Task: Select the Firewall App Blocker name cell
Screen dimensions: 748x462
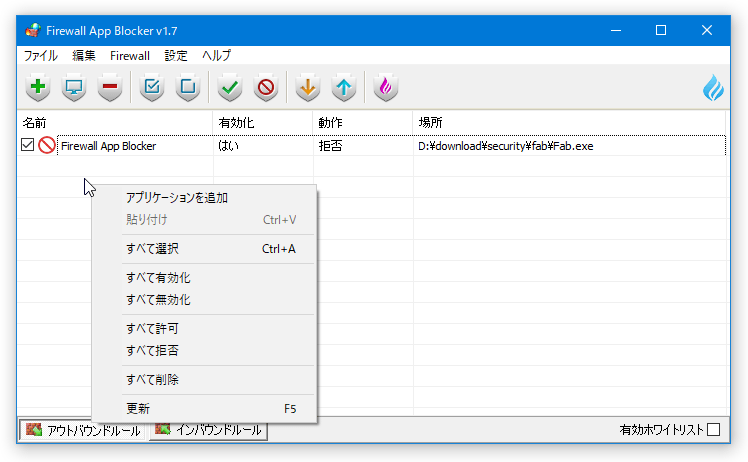Action: point(108,146)
